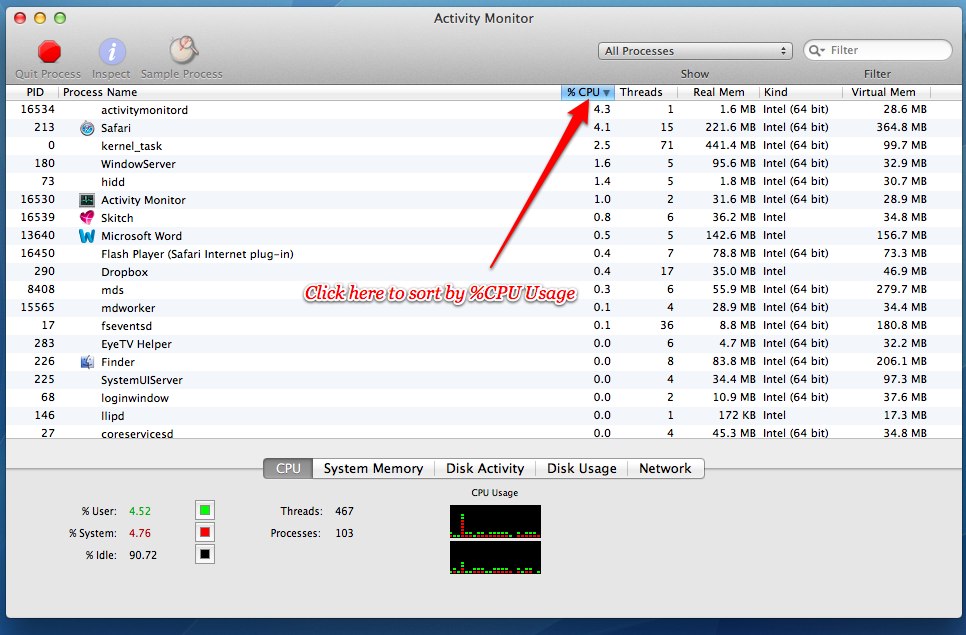Select the kernel_task process row
This screenshot has width=966, height=635.
(x=483, y=146)
